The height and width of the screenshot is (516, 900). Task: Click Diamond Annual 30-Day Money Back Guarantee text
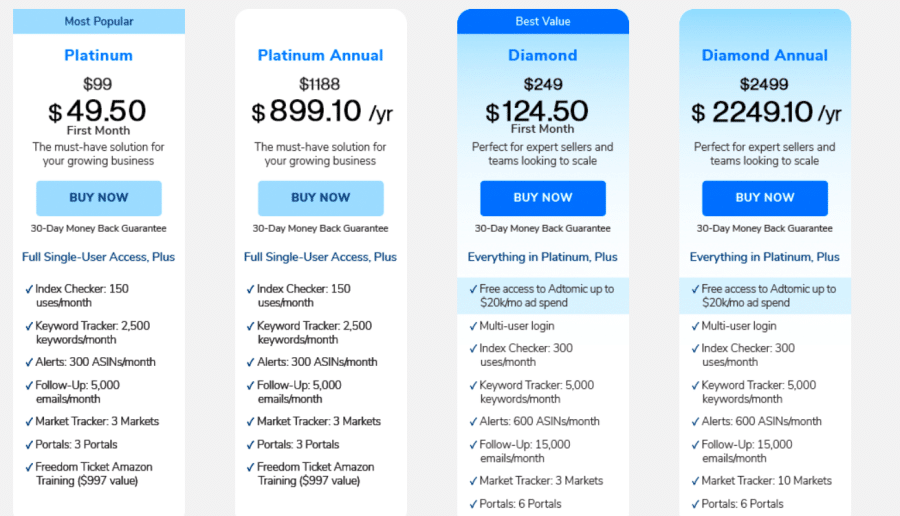click(x=765, y=228)
